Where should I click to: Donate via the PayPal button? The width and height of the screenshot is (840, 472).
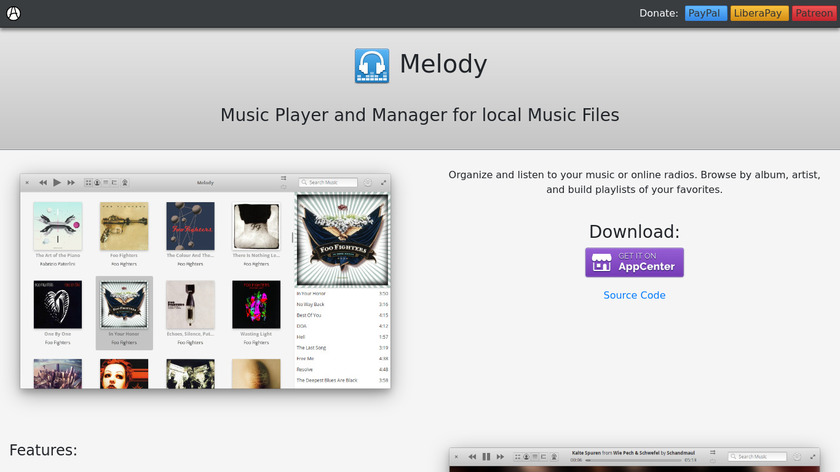[x=705, y=13]
